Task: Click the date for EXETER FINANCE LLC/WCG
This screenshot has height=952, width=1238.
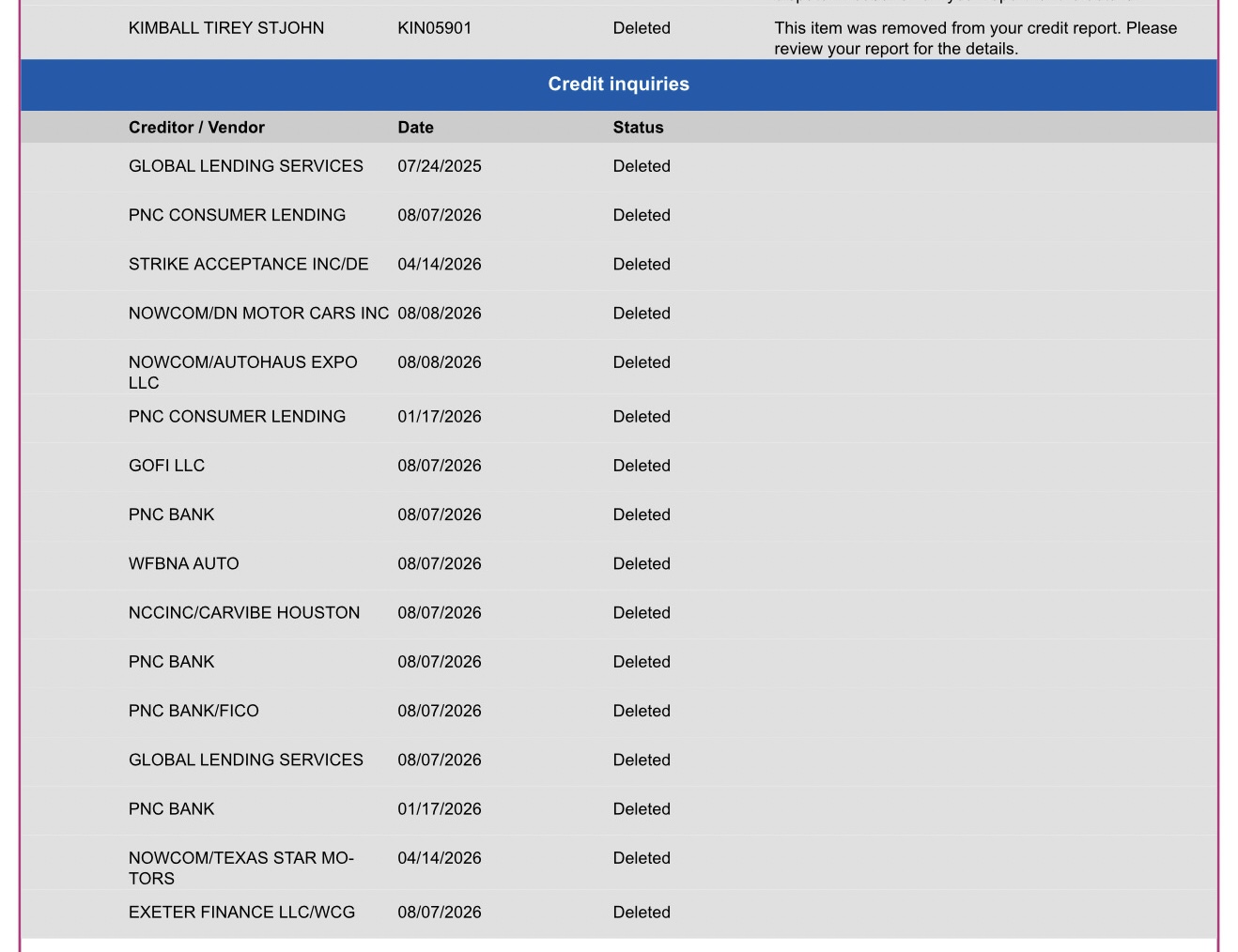Action: click(x=440, y=913)
